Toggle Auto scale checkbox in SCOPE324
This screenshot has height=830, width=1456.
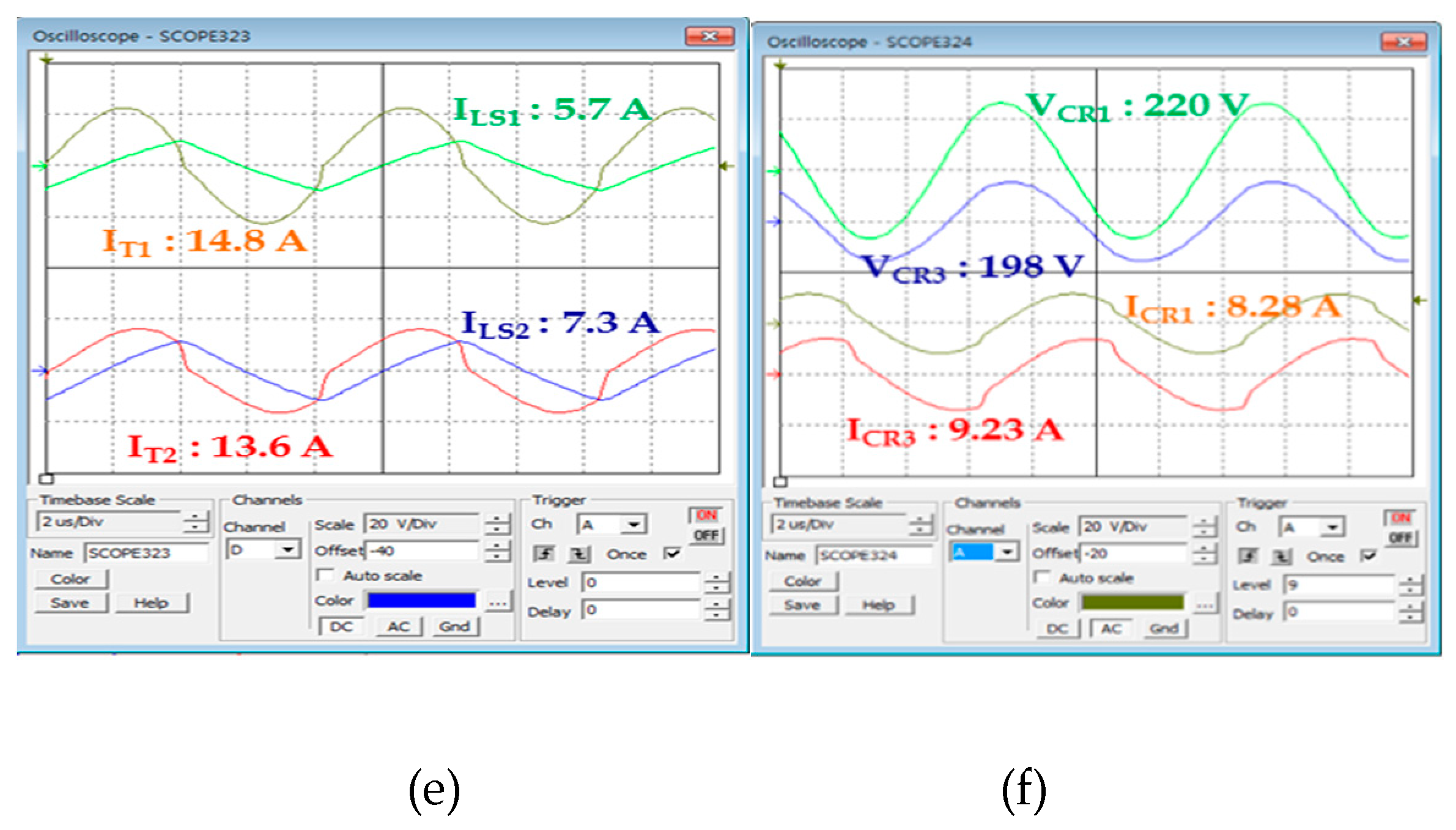(1041, 577)
